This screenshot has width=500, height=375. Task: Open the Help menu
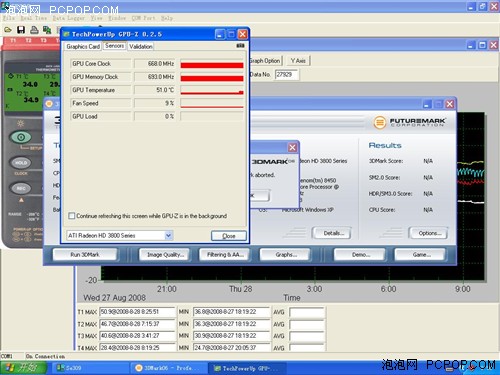[x=167, y=18]
